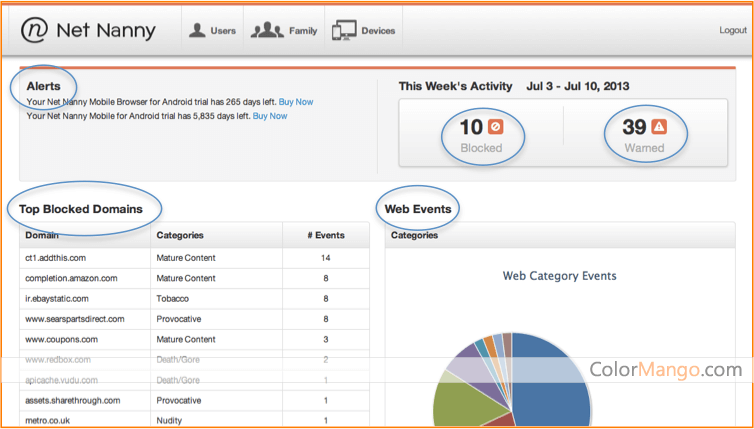Click the # Events column header

[326, 235]
